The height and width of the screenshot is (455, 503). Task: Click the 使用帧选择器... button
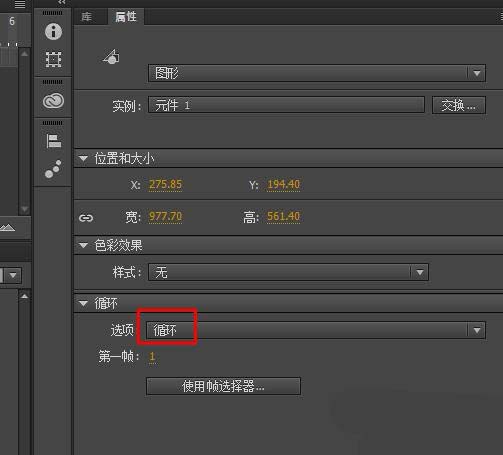(x=223, y=386)
